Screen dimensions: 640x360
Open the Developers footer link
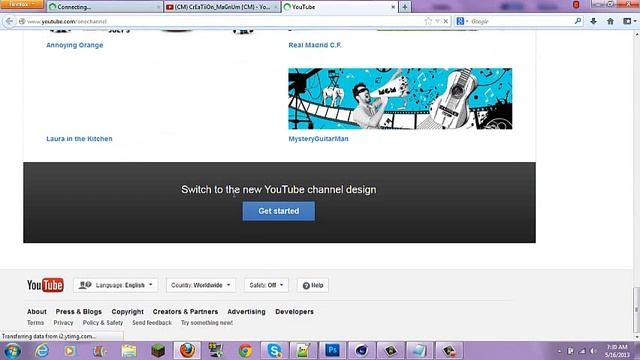(294, 311)
